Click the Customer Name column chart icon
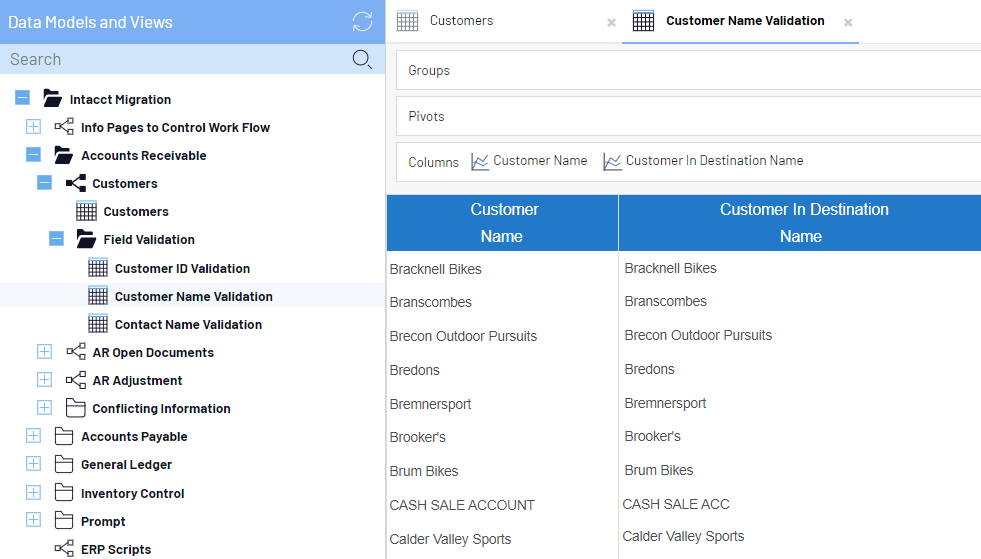Screen dimensions: 981x559 pos(480,161)
